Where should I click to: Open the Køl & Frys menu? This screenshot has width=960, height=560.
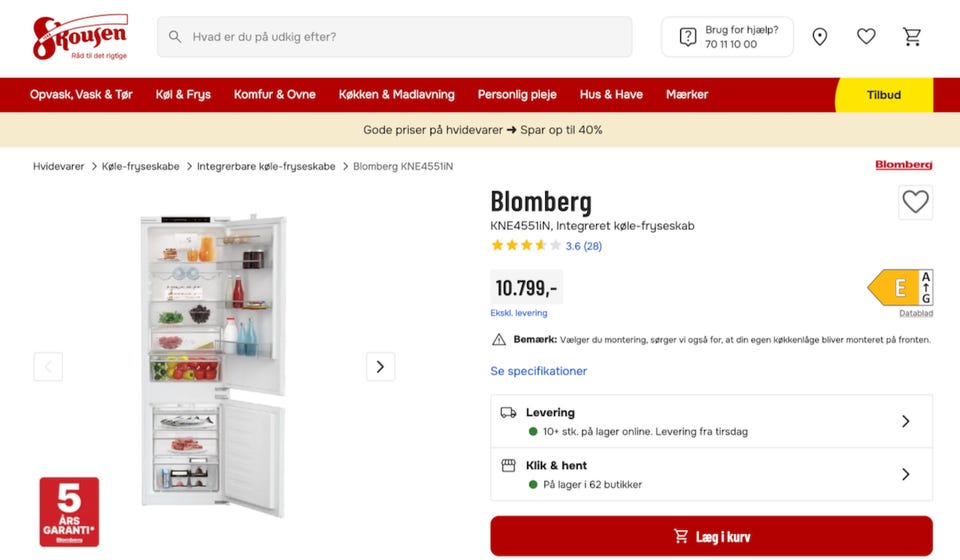183,95
